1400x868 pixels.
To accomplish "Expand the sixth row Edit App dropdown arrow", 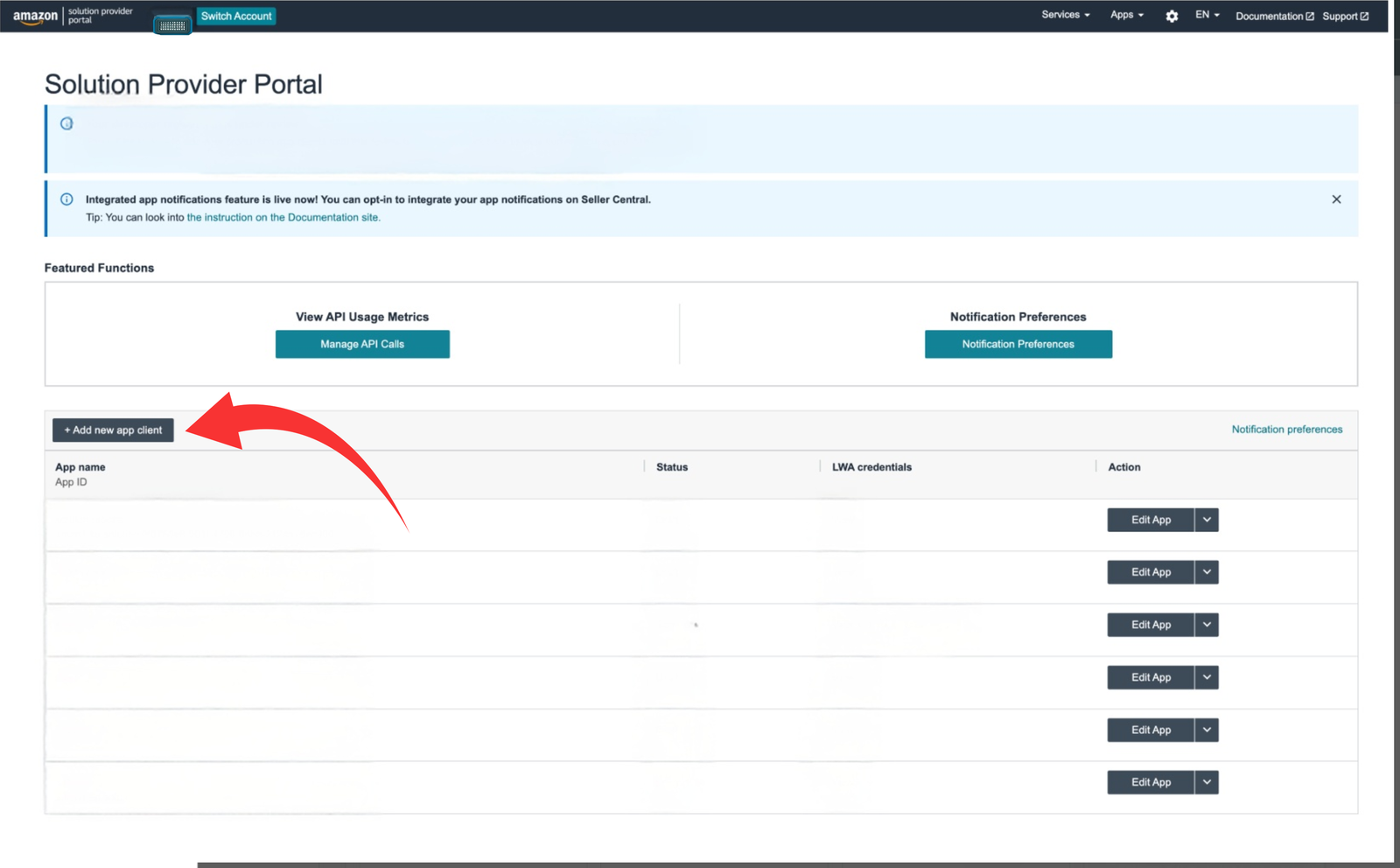I will [1207, 782].
